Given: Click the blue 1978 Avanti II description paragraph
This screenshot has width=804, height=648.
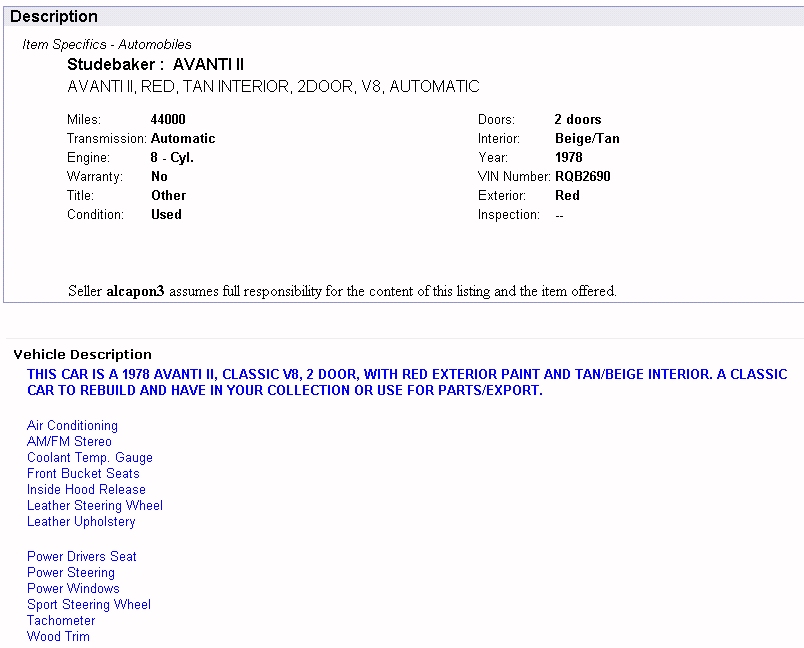Looking at the screenshot, I should click(x=406, y=383).
